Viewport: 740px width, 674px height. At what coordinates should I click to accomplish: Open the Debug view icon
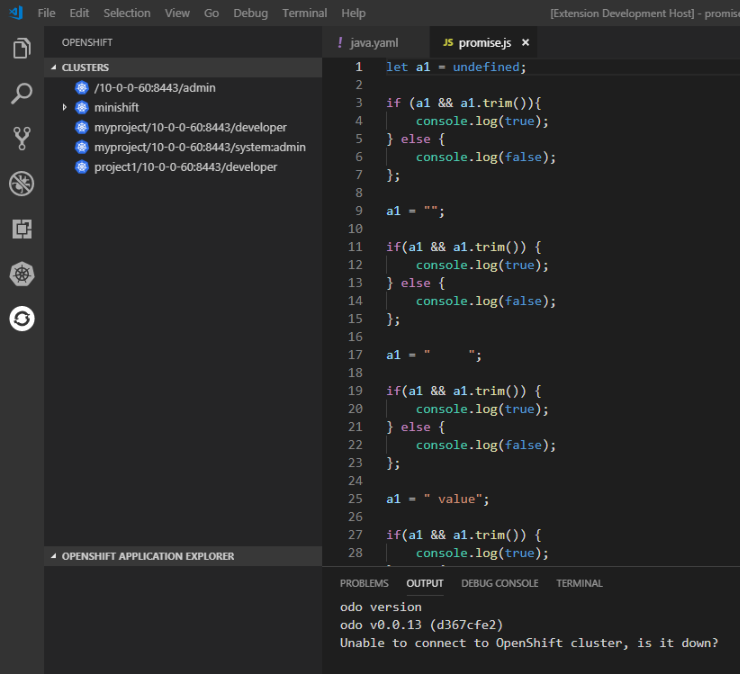(x=22, y=183)
